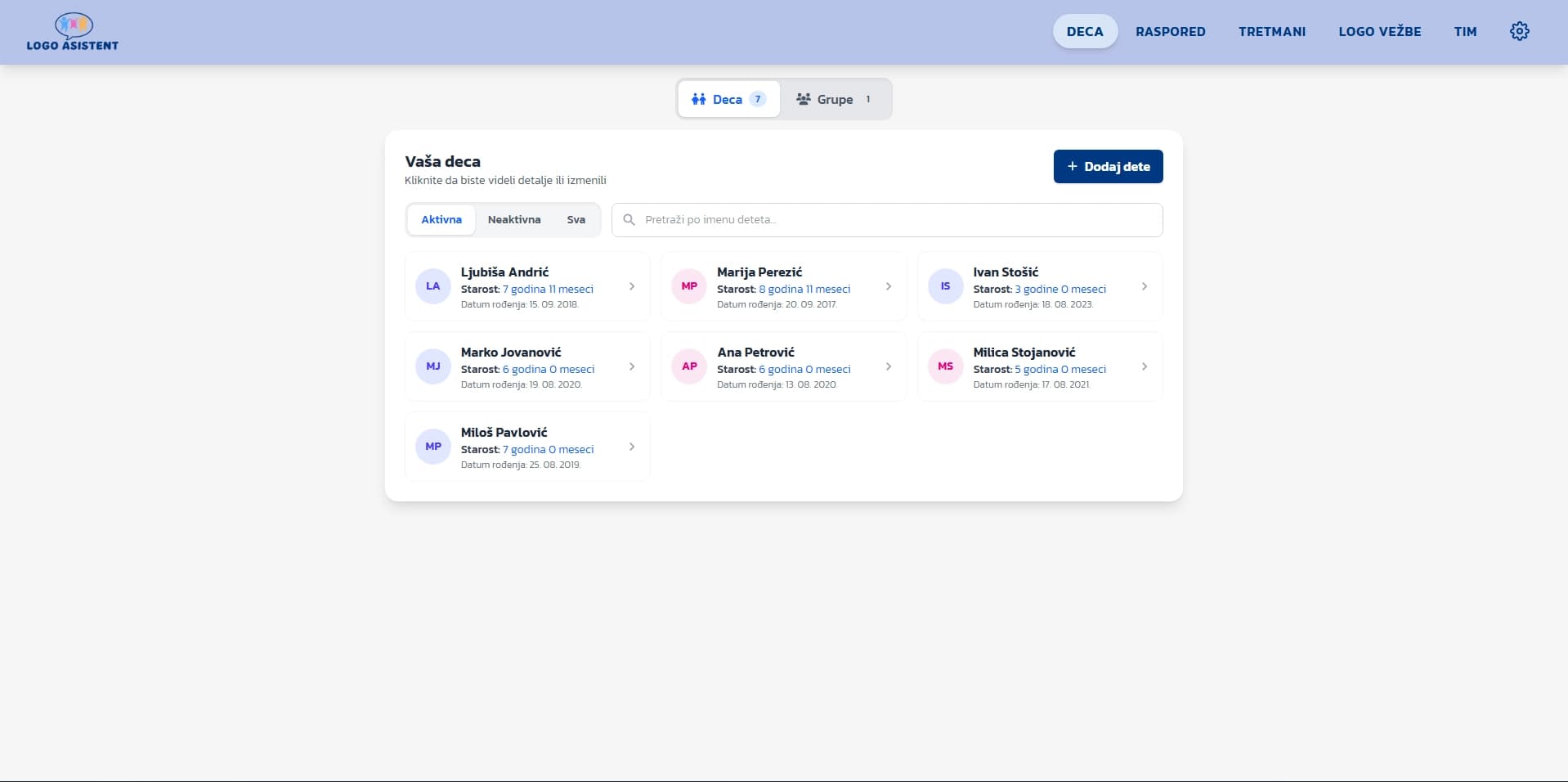Switch to the Grupe tab
The image size is (1568, 782).
[835, 99]
